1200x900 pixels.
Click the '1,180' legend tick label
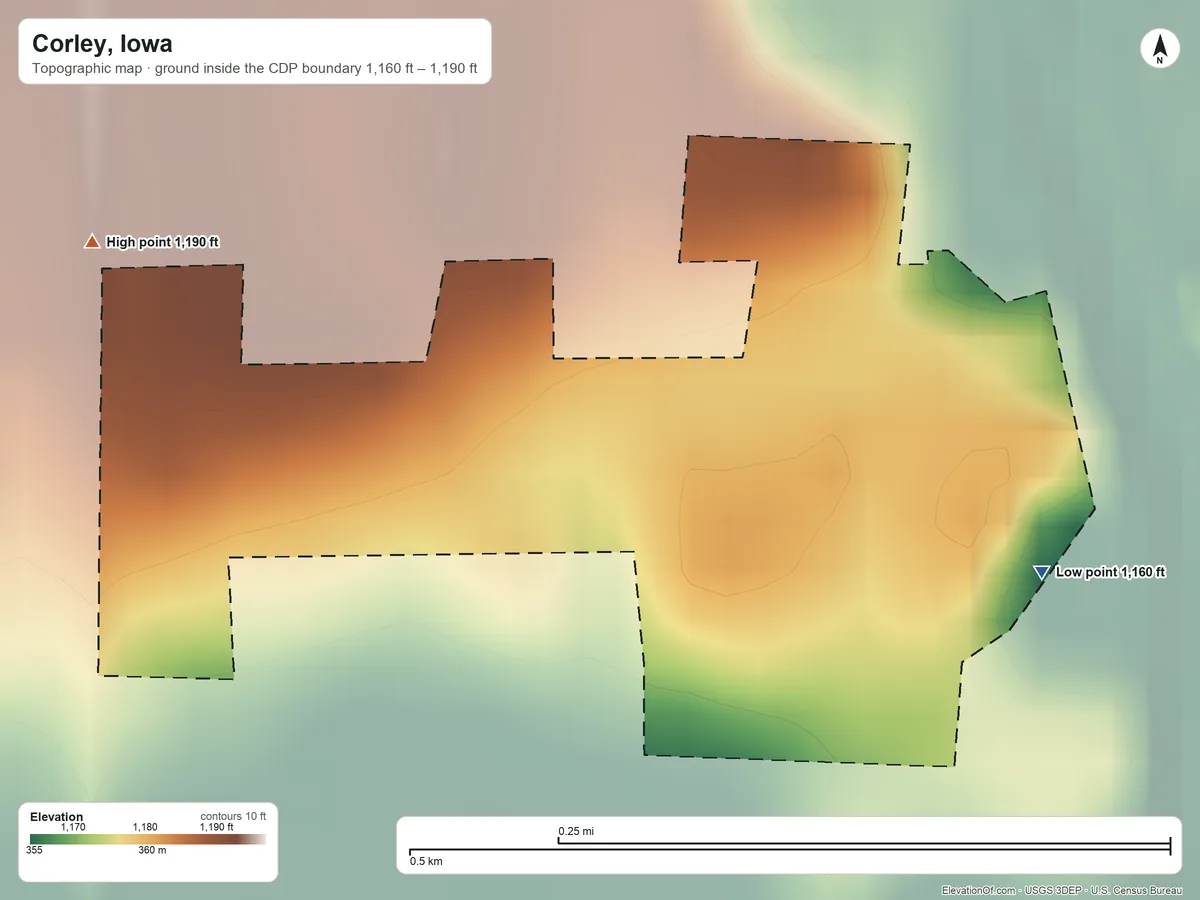[145, 827]
